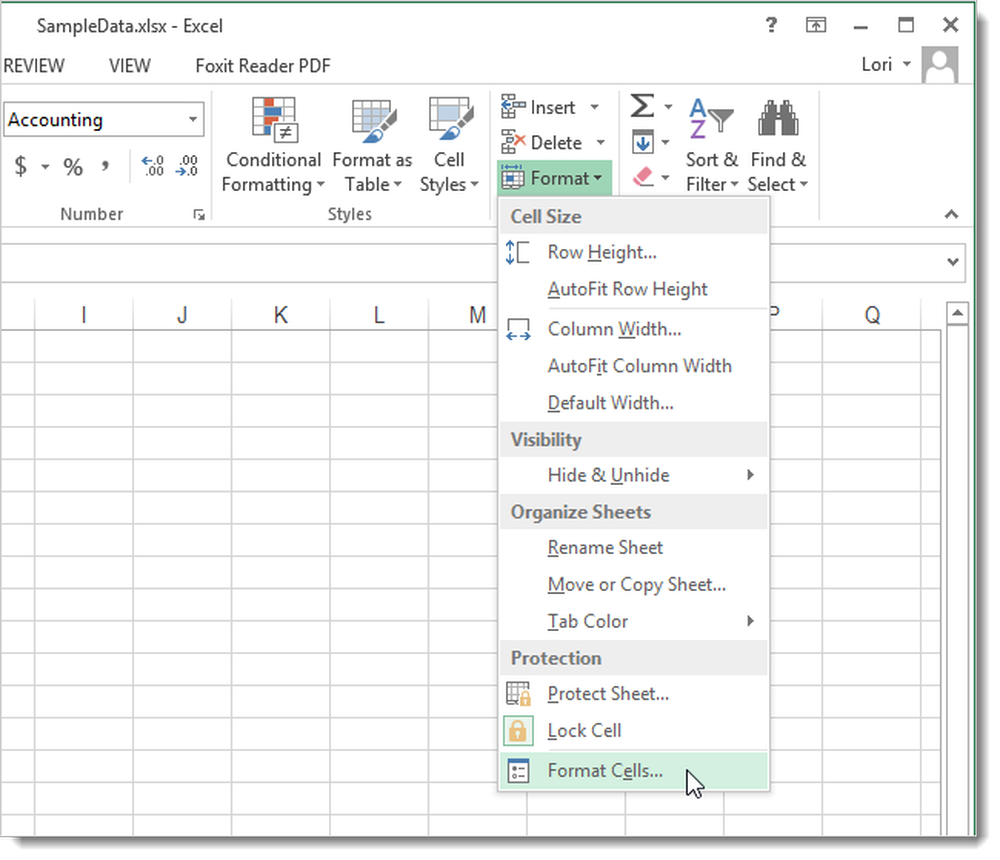Image resolution: width=1000 pixels, height=860 pixels.
Task: Click the Fill down arrow icon
Action: pyautogui.click(x=643, y=142)
